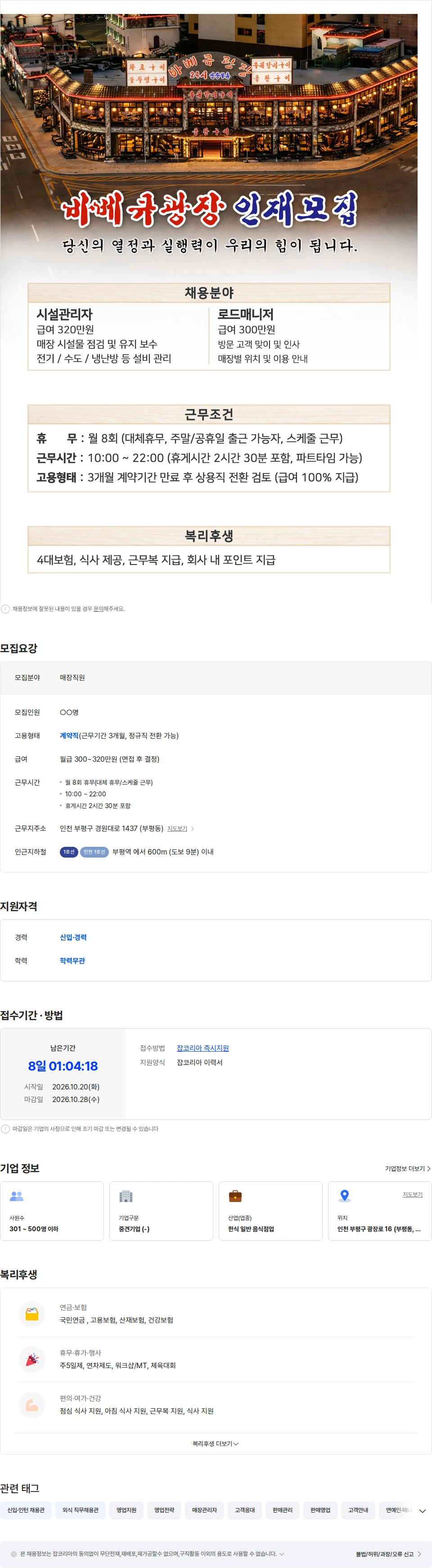Image resolution: width=432 pixels, height=1568 pixels.
Task: Click the 한식 일반 음식점업 industry card
Action: [x=270, y=1211]
